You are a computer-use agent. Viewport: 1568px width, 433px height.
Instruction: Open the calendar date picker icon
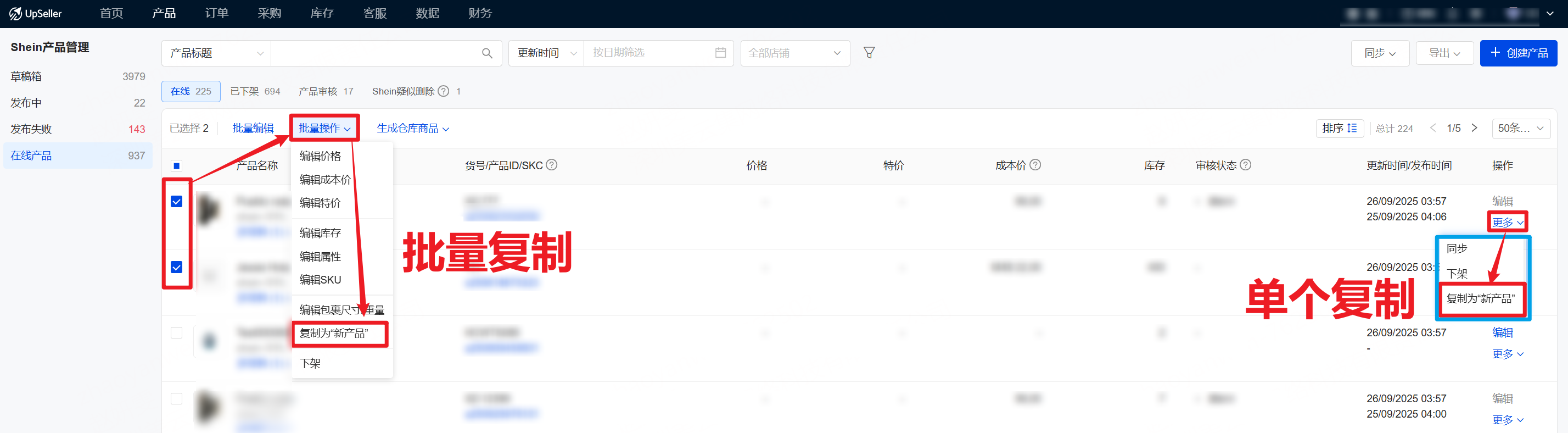pos(720,53)
